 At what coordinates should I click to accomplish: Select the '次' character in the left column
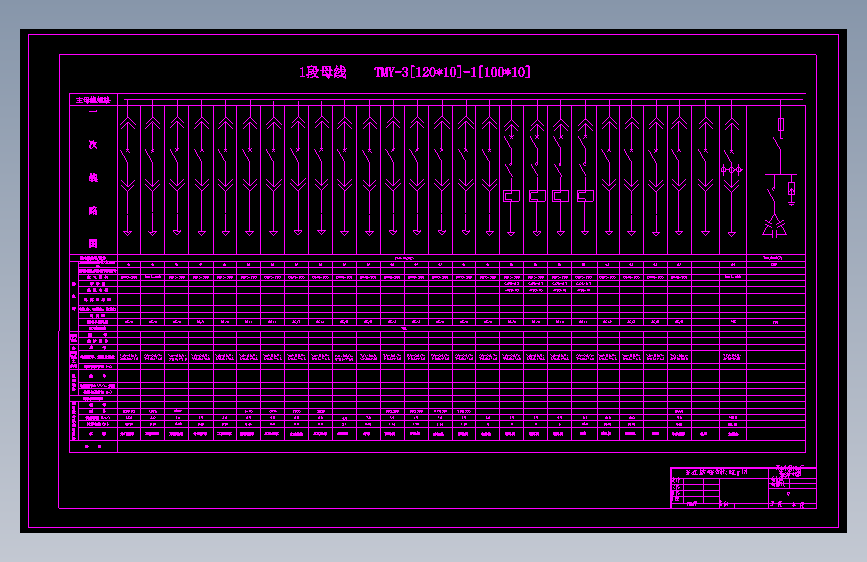pos(93,144)
